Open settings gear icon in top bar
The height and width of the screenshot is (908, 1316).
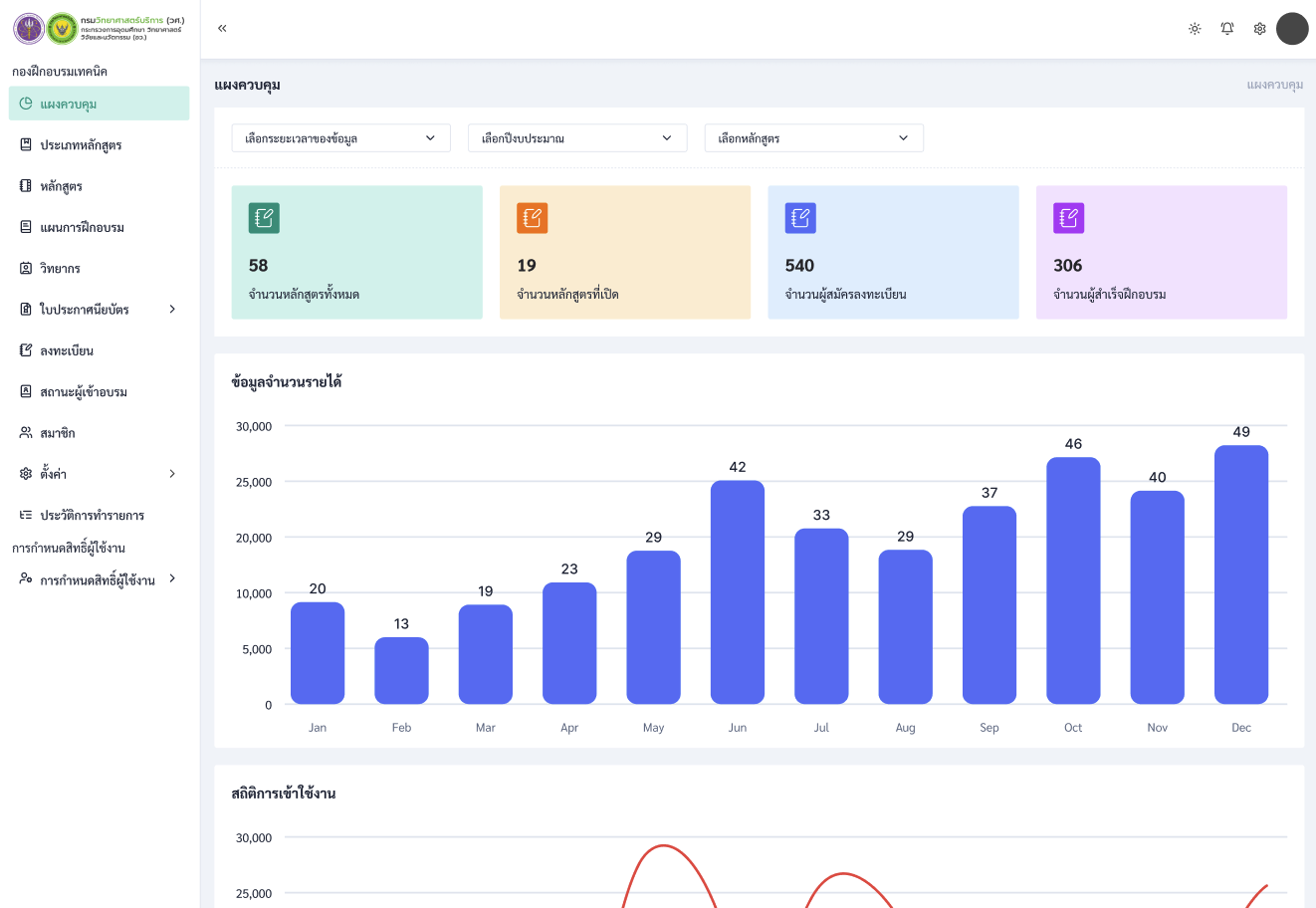pyautogui.click(x=1259, y=29)
